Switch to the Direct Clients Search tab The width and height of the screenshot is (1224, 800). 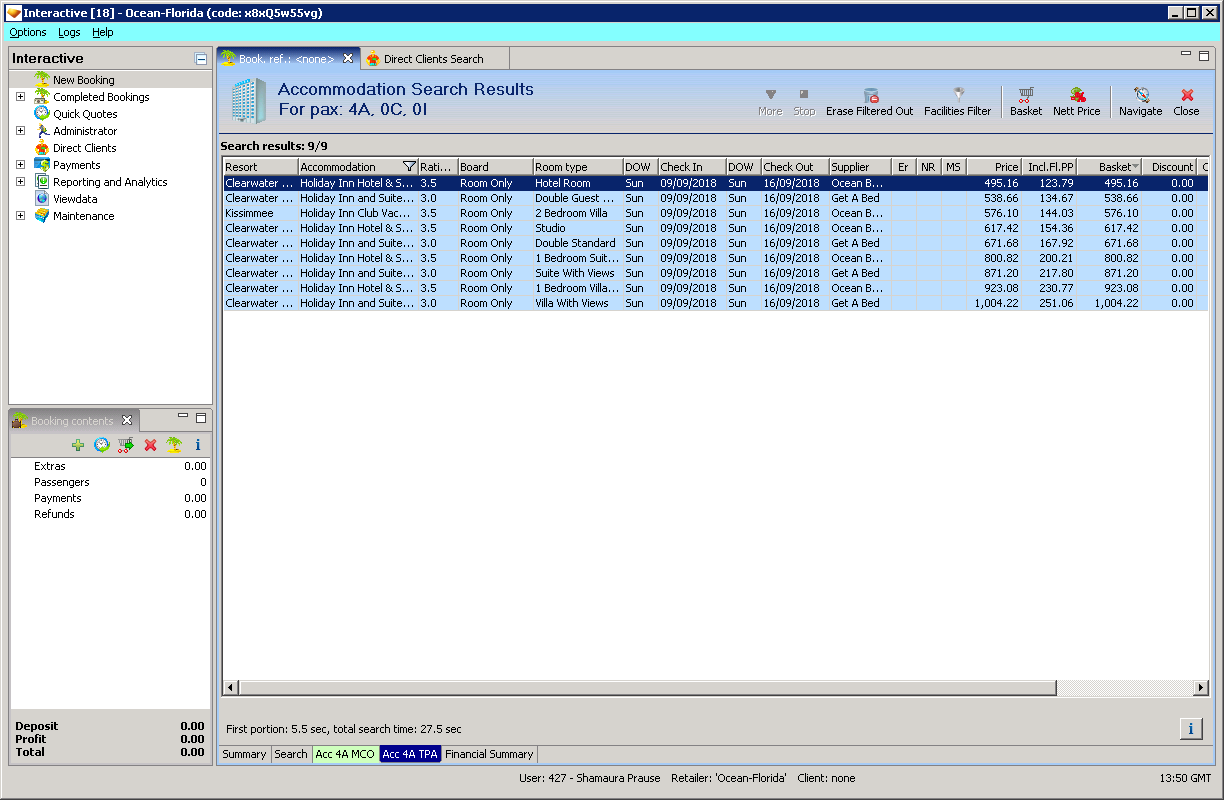[x=433, y=59]
